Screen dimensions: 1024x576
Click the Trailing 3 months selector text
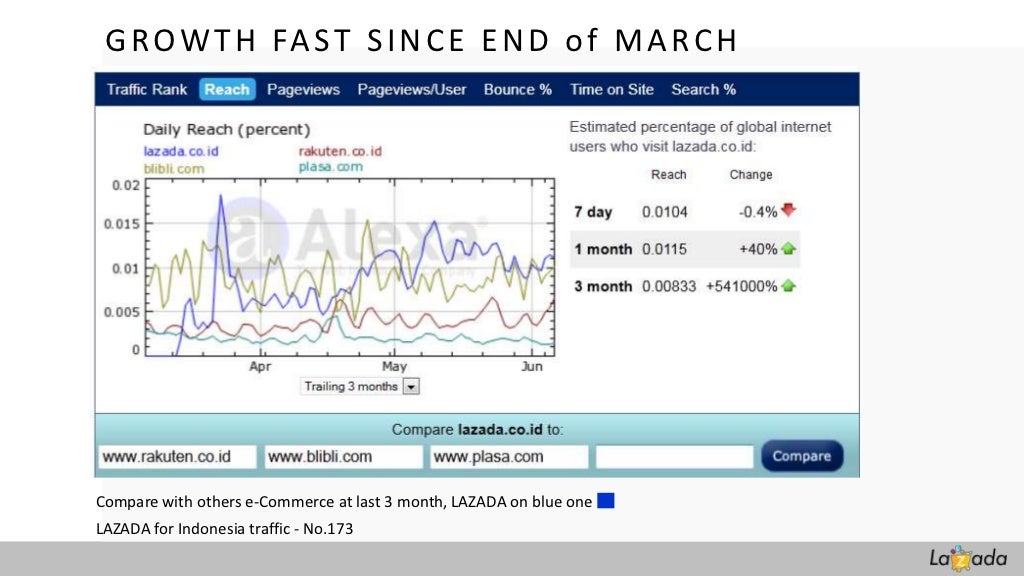click(351, 387)
